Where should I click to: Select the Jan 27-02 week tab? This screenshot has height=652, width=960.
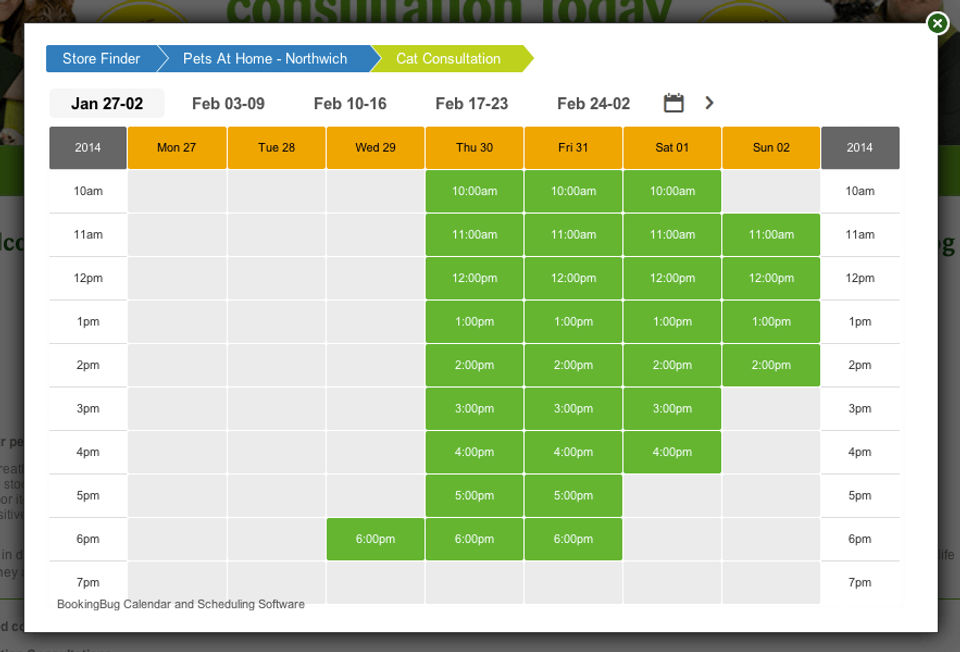(107, 103)
